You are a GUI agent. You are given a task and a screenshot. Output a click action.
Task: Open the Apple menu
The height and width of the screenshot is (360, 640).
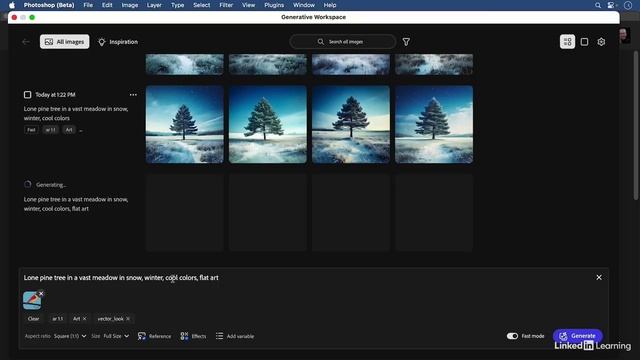coord(12,5)
